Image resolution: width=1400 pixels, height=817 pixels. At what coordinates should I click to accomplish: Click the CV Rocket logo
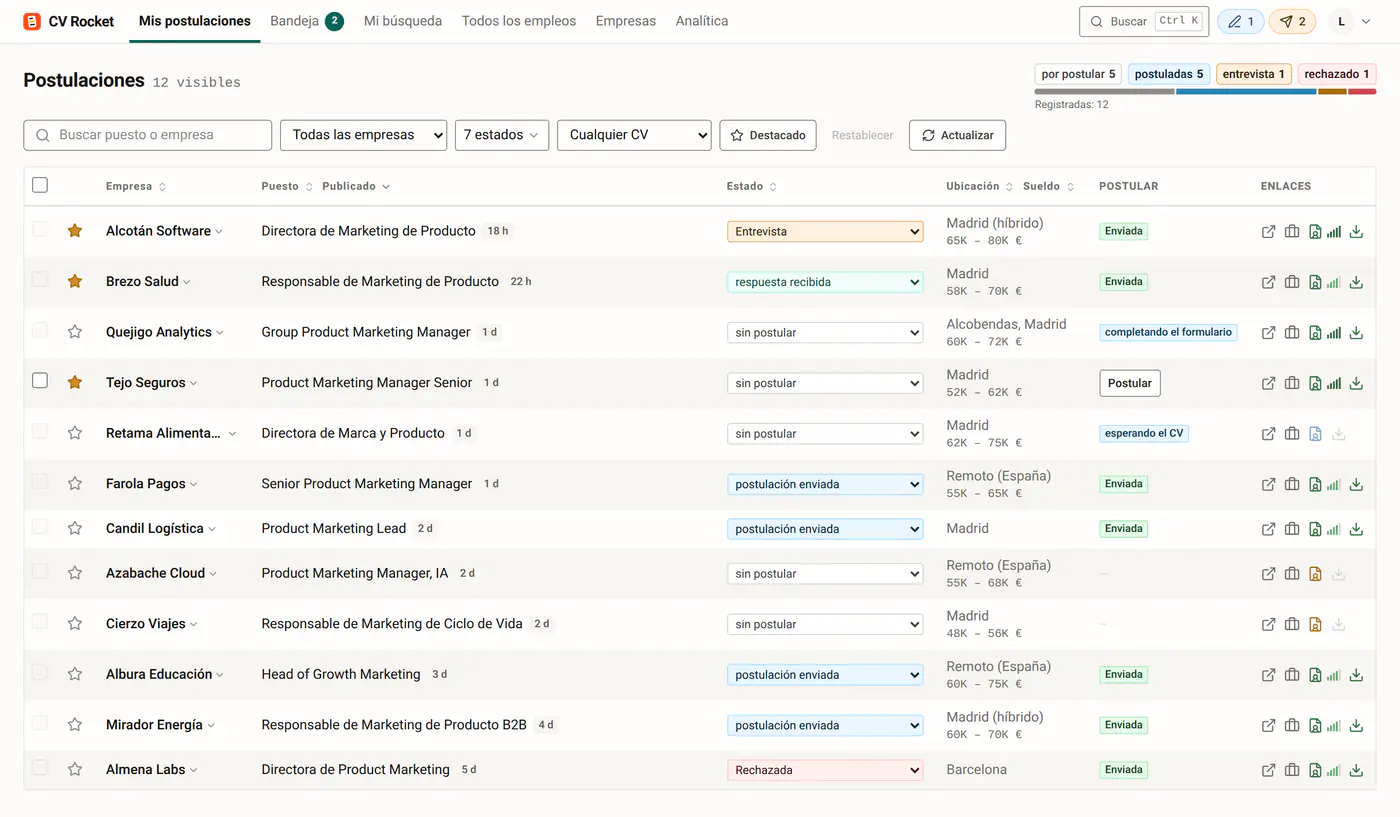pos(69,21)
